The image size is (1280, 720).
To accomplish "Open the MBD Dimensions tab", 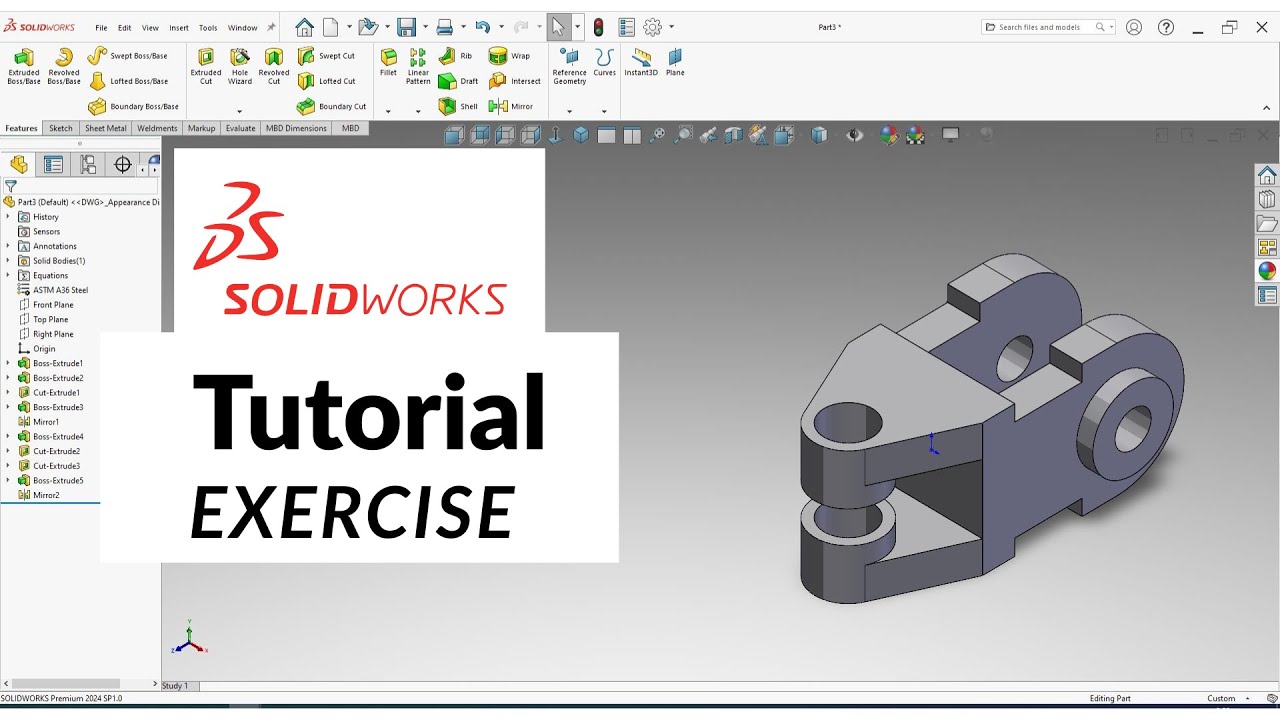I will 296,128.
